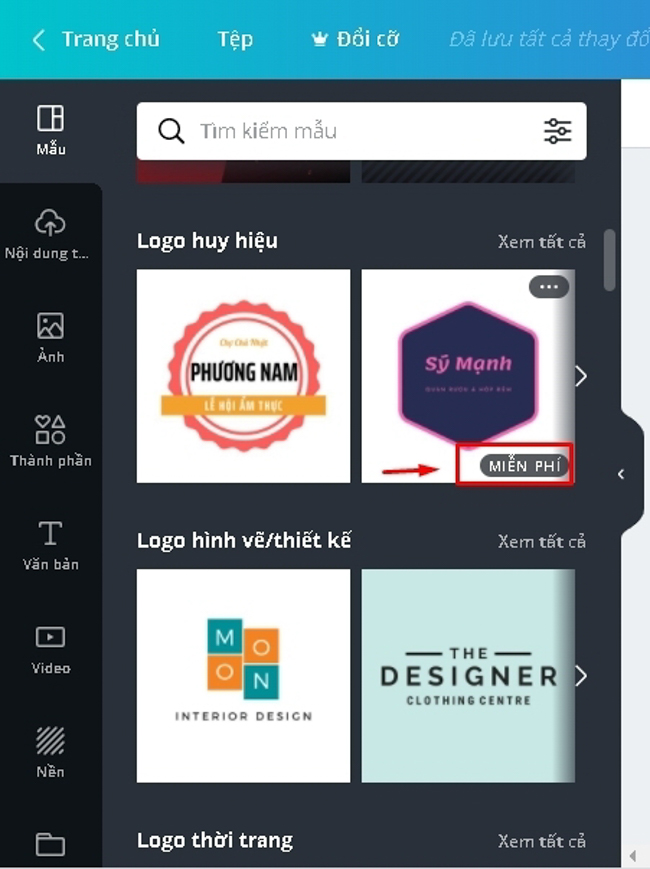Open the Nền background panel
Screen dimensions: 650x869
(50, 753)
